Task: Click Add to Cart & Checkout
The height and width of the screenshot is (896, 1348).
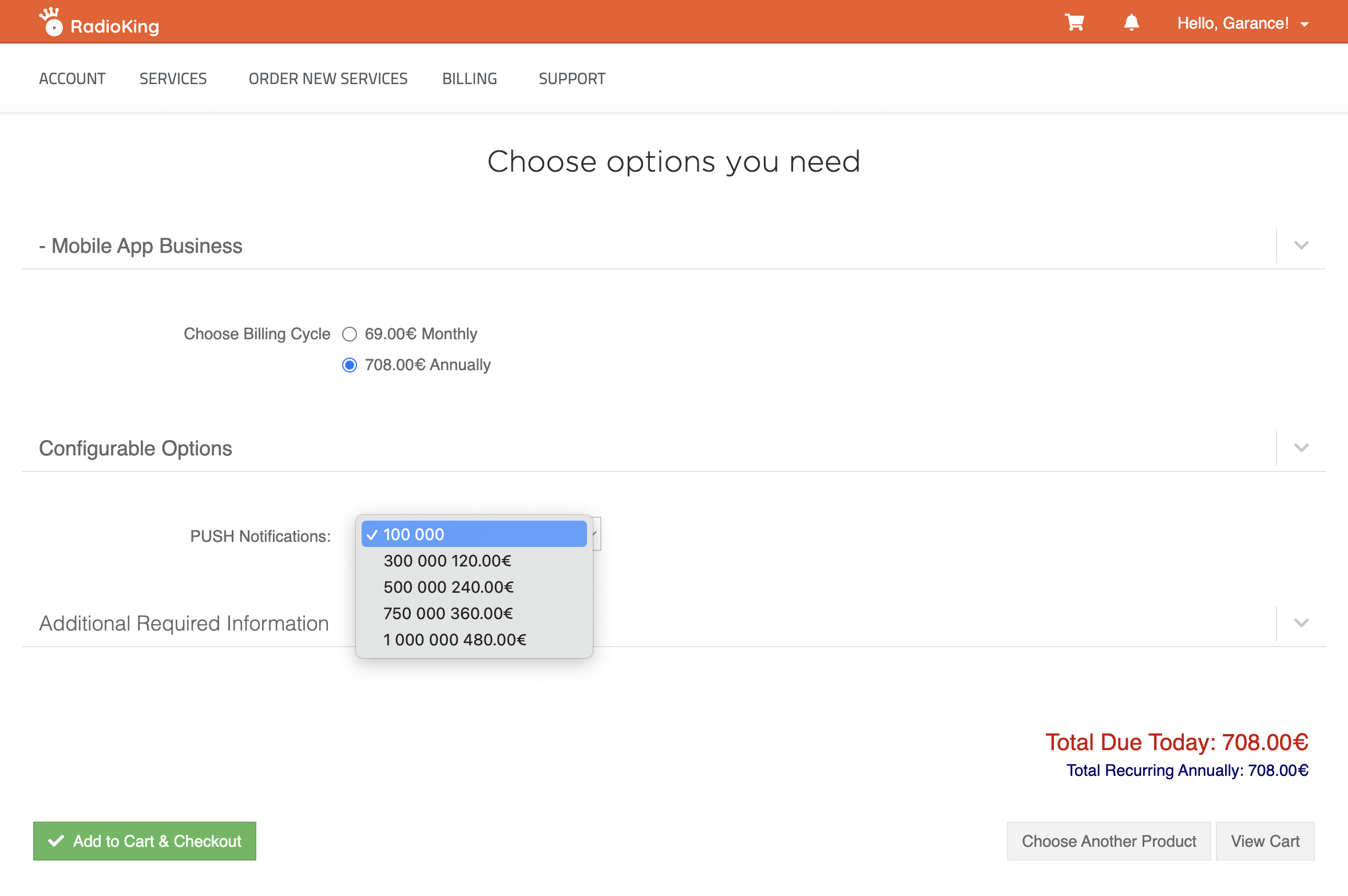Action: 144,841
